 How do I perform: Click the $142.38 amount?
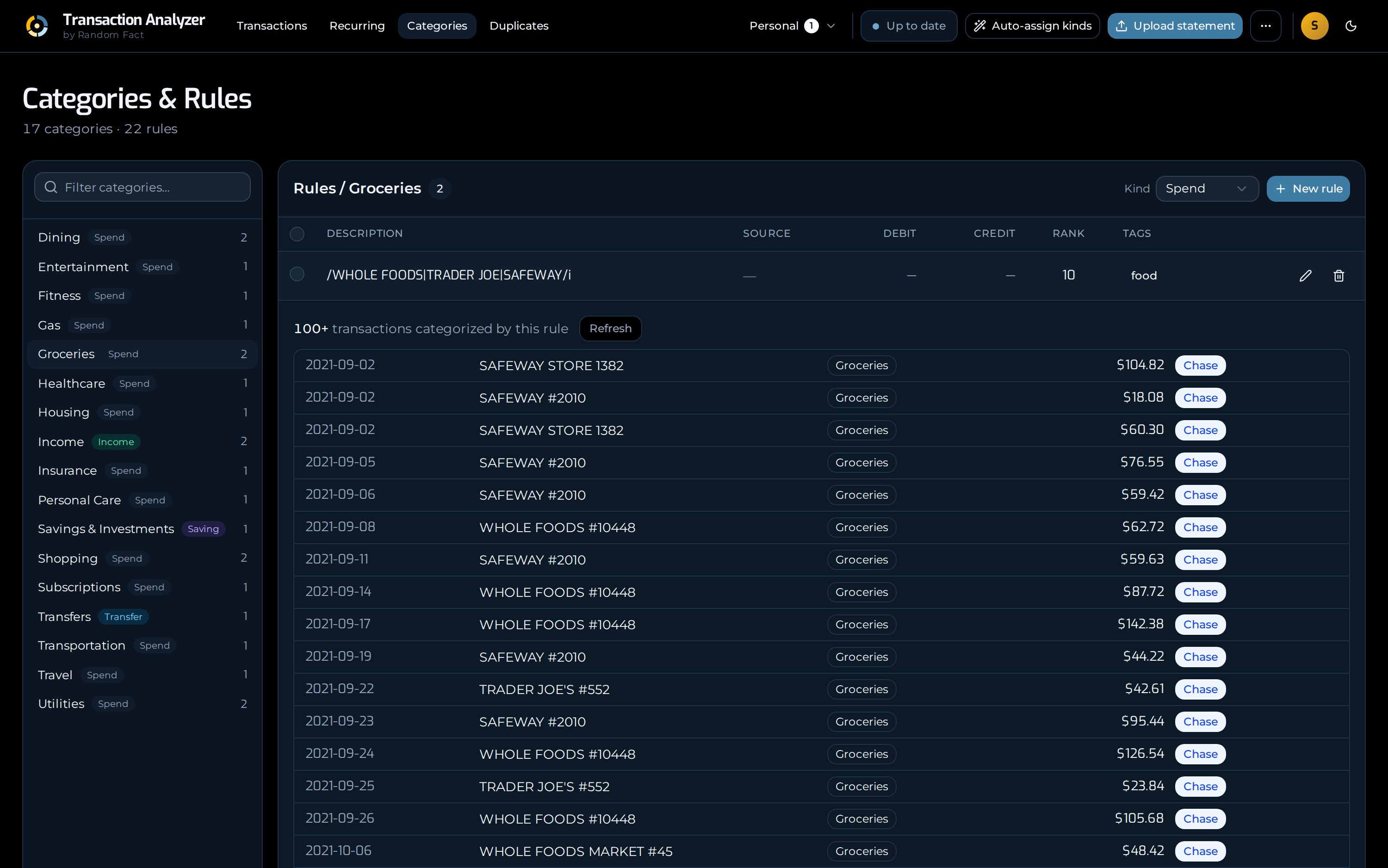[x=1140, y=624]
